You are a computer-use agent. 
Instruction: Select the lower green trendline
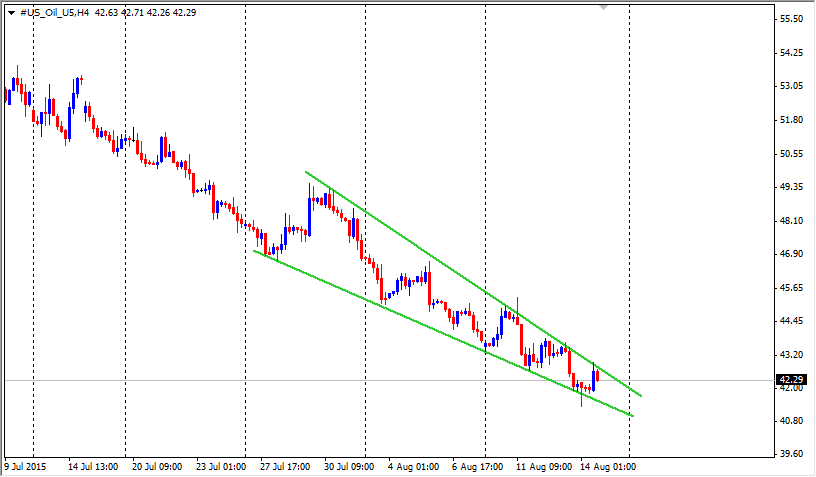pos(443,333)
